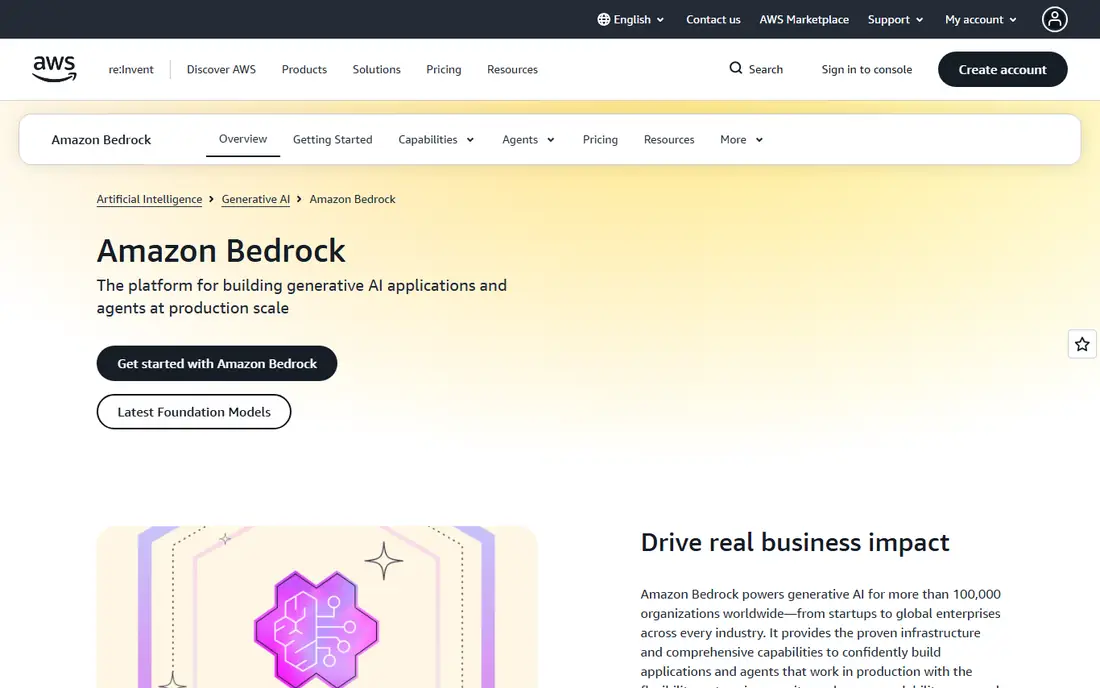Click the star bookmark icon
1100x688 pixels.
pos(1082,344)
